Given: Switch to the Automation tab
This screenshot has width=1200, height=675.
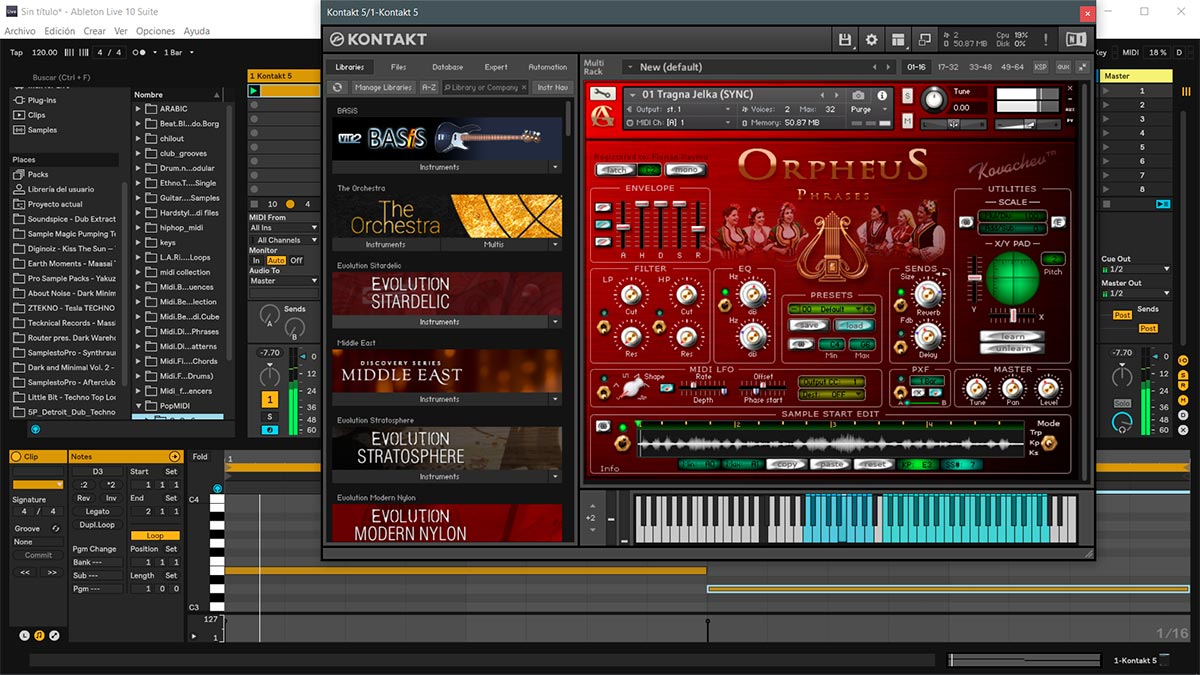Looking at the screenshot, I should click(x=548, y=67).
